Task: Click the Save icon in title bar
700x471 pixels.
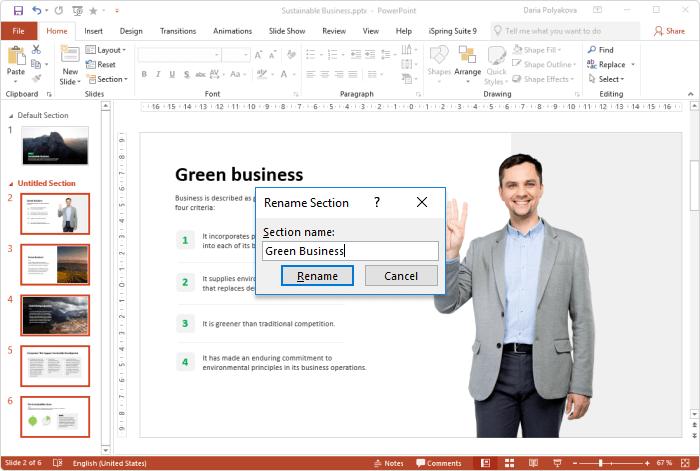Action: tap(18, 10)
